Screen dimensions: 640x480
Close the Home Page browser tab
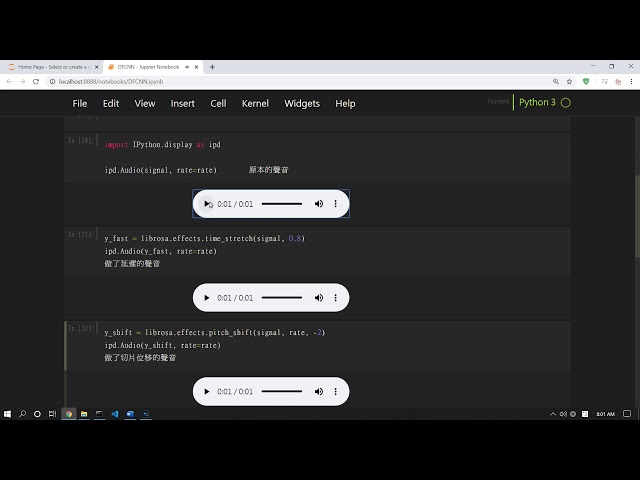tap(97, 67)
